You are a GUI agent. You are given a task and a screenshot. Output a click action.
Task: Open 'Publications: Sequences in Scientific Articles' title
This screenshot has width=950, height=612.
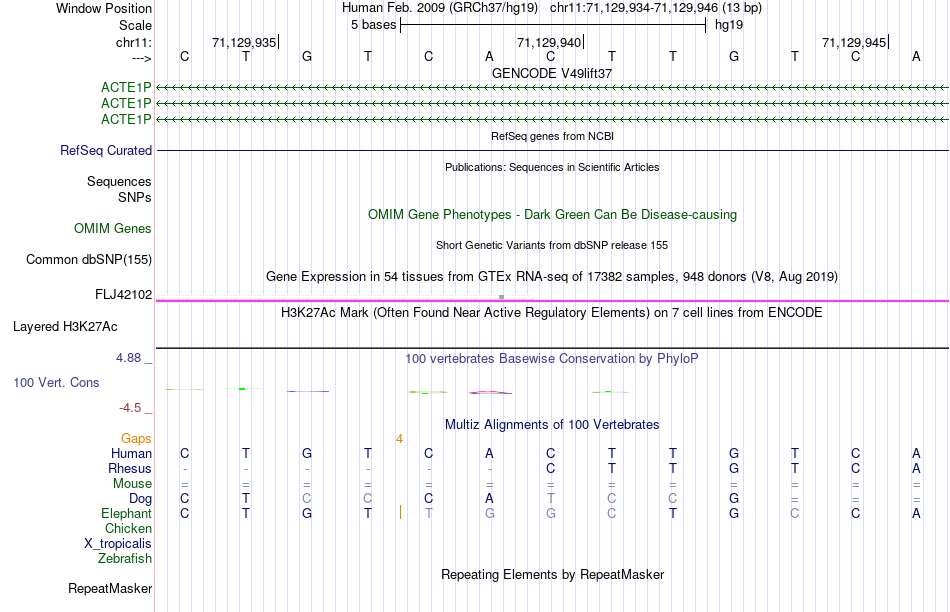pyautogui.click(x=552, y=167)
